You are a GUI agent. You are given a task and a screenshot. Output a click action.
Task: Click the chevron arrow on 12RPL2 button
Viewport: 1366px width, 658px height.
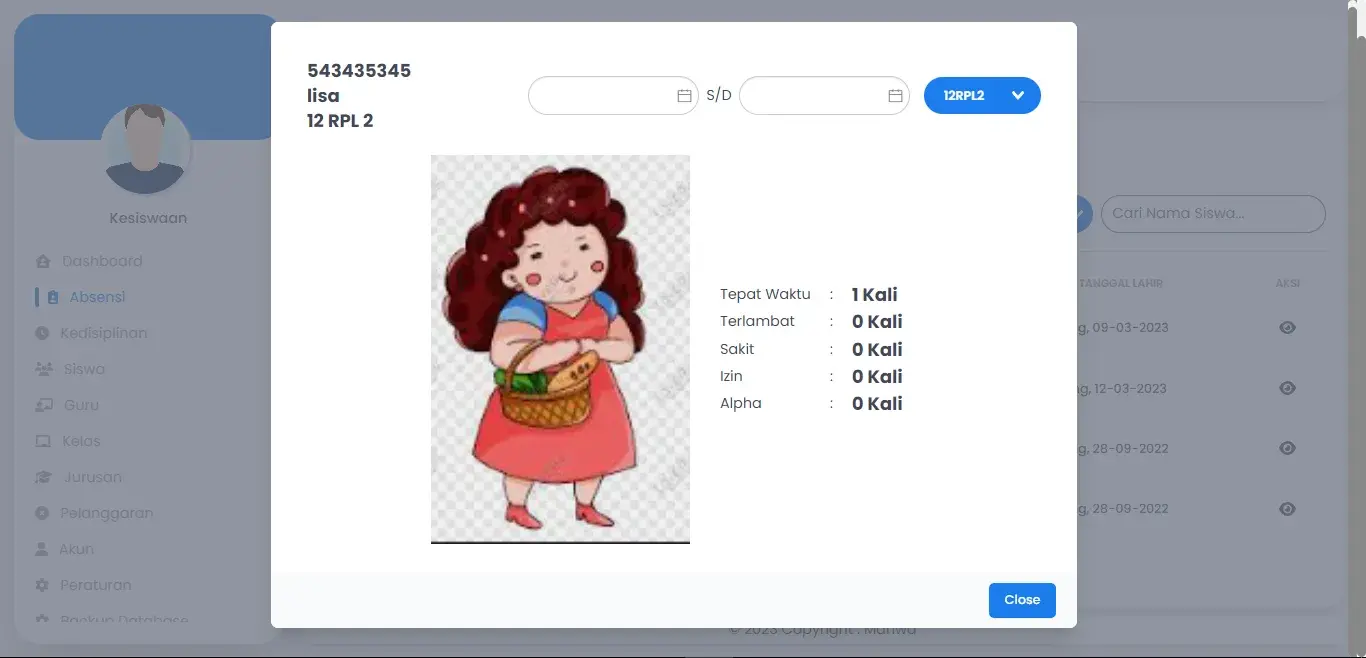[1018, 95]
